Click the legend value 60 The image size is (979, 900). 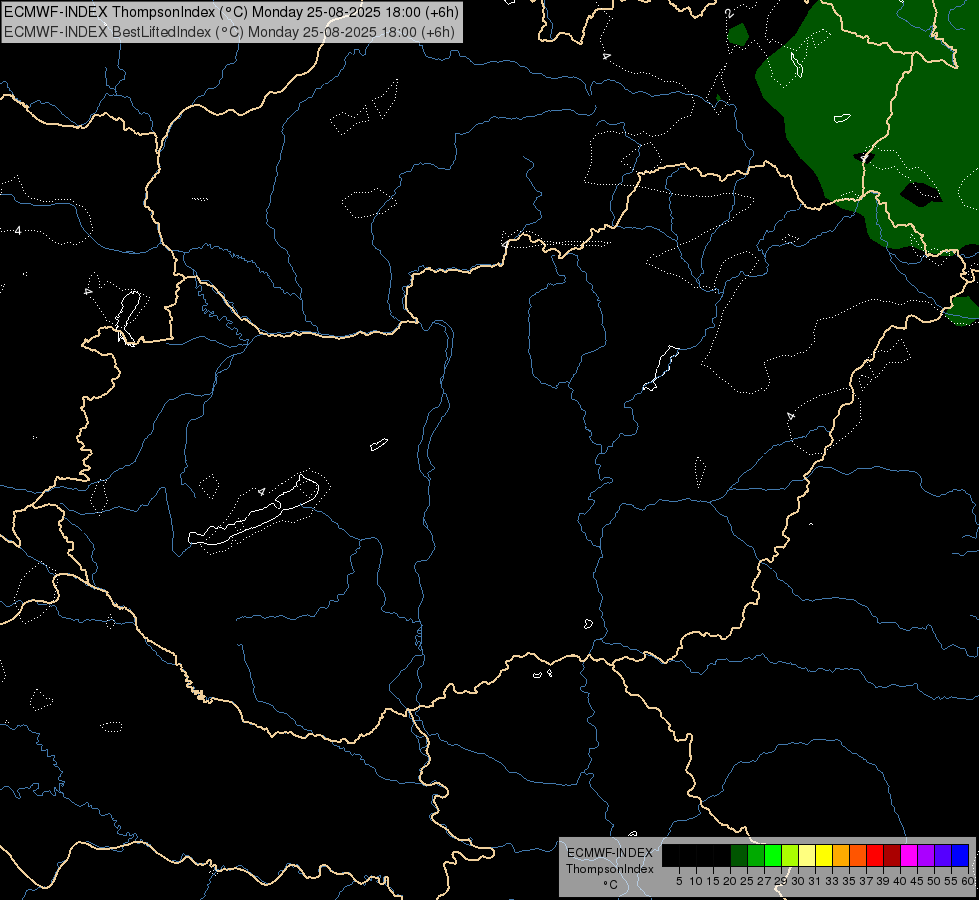[x=969, y=881]
